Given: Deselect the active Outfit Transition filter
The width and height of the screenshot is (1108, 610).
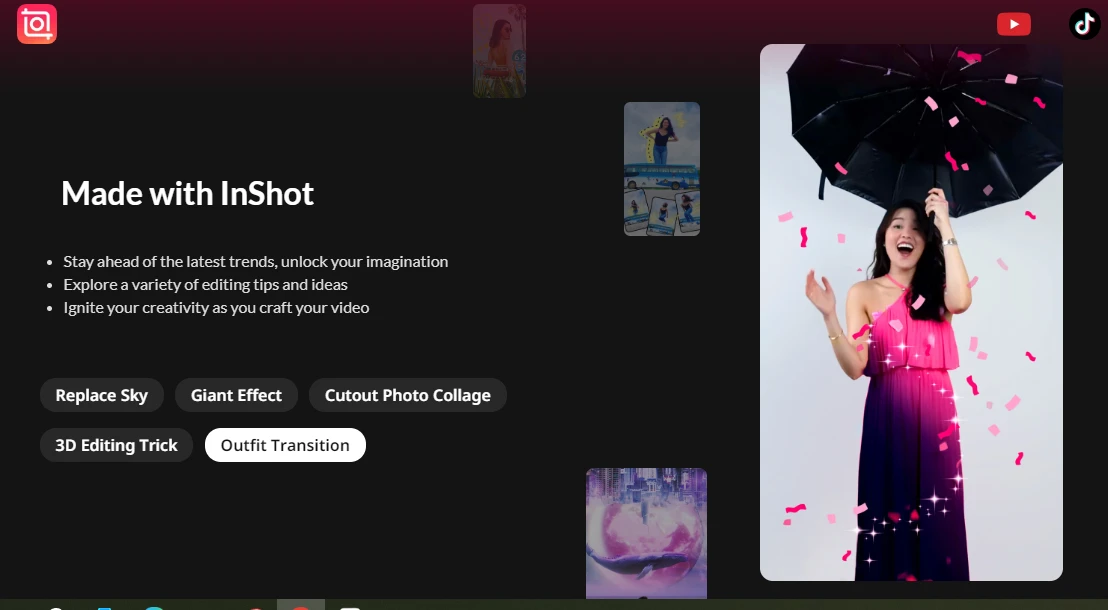Looking at the screenshot, I should click(x=285, y=444).
